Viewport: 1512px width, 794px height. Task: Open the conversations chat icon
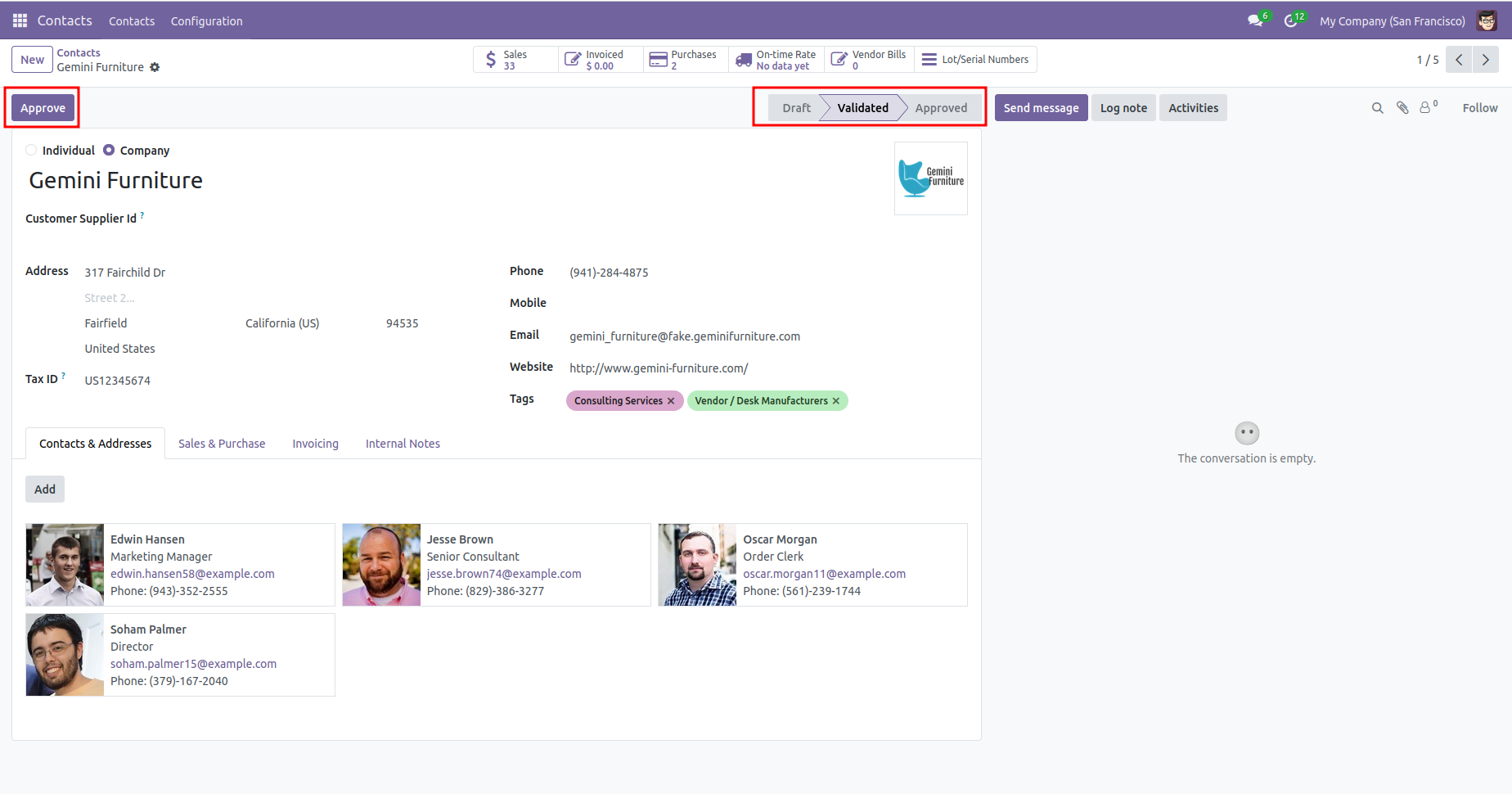(x=1255, y=20)
